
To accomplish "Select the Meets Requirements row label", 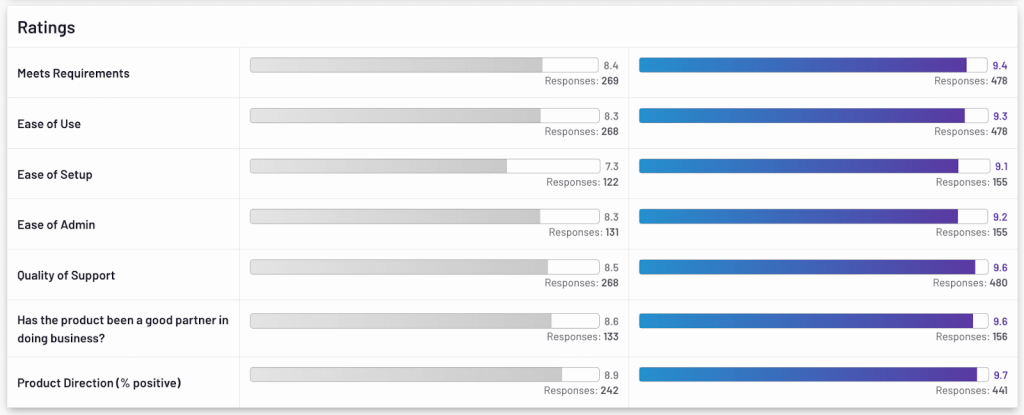I will [x=73, y=73].
